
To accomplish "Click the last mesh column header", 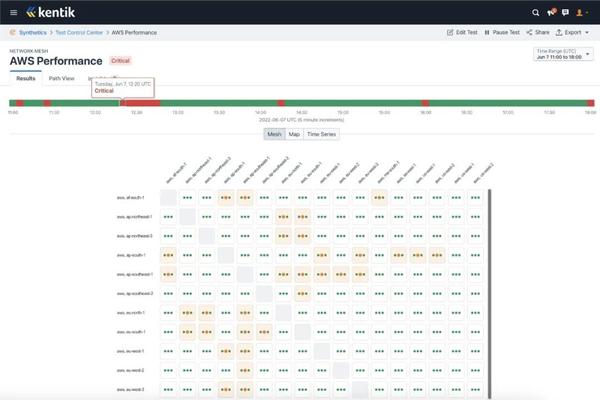I will coord(483,173).
